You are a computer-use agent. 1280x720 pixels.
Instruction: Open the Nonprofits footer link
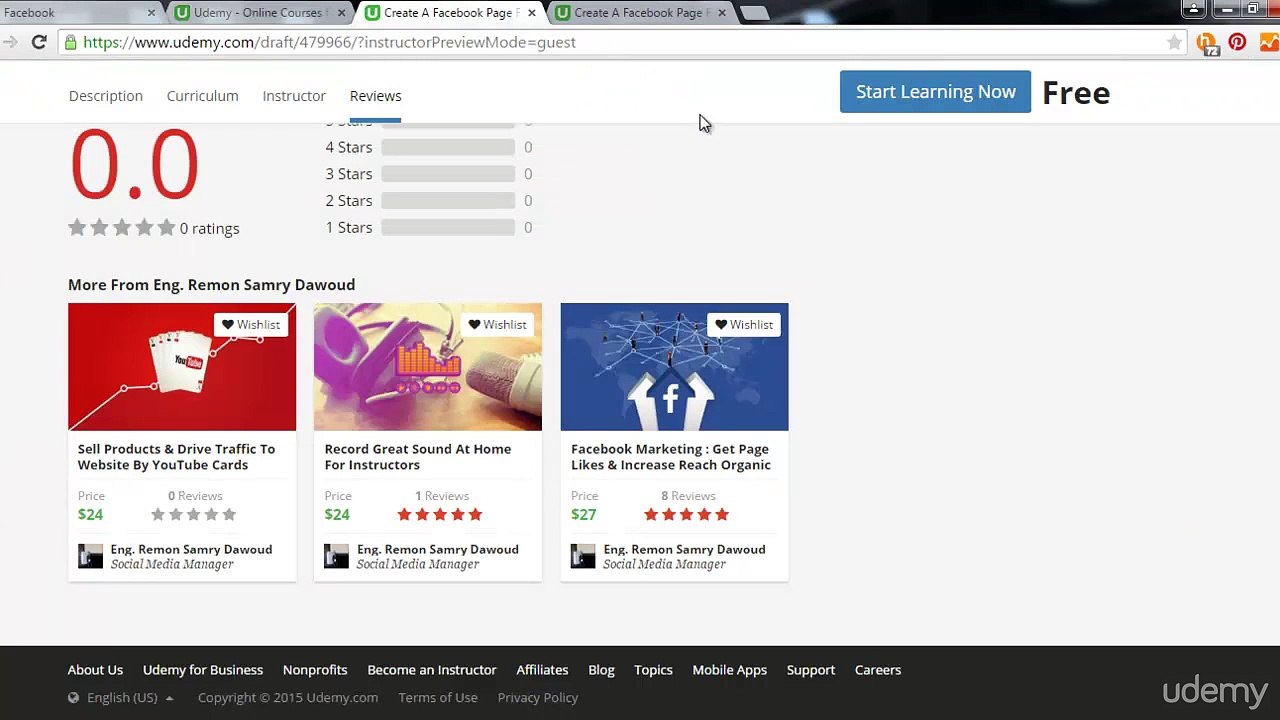point(315,670)
